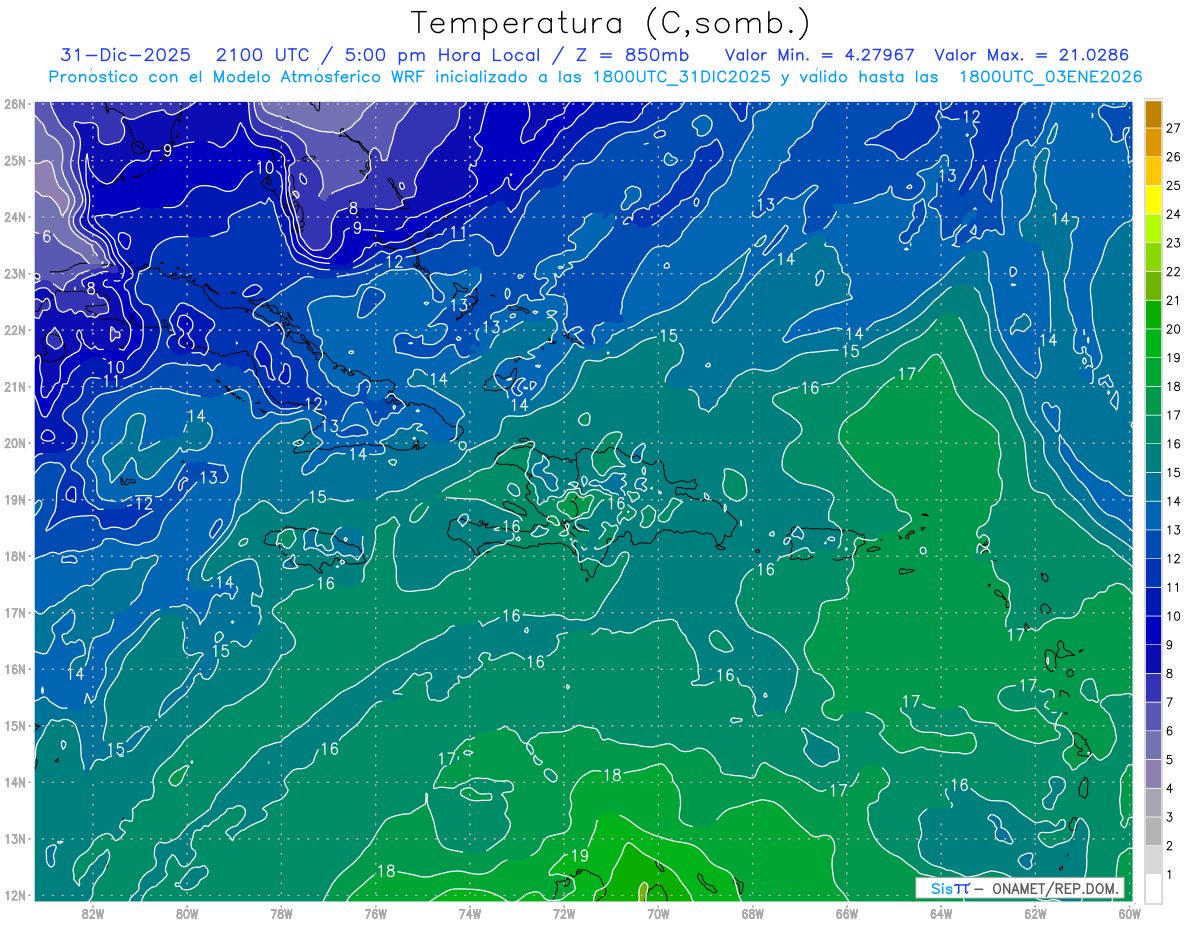Click the '62W' longitude axis label
The image size is (1200, 927).
(x=1035, y=913)
